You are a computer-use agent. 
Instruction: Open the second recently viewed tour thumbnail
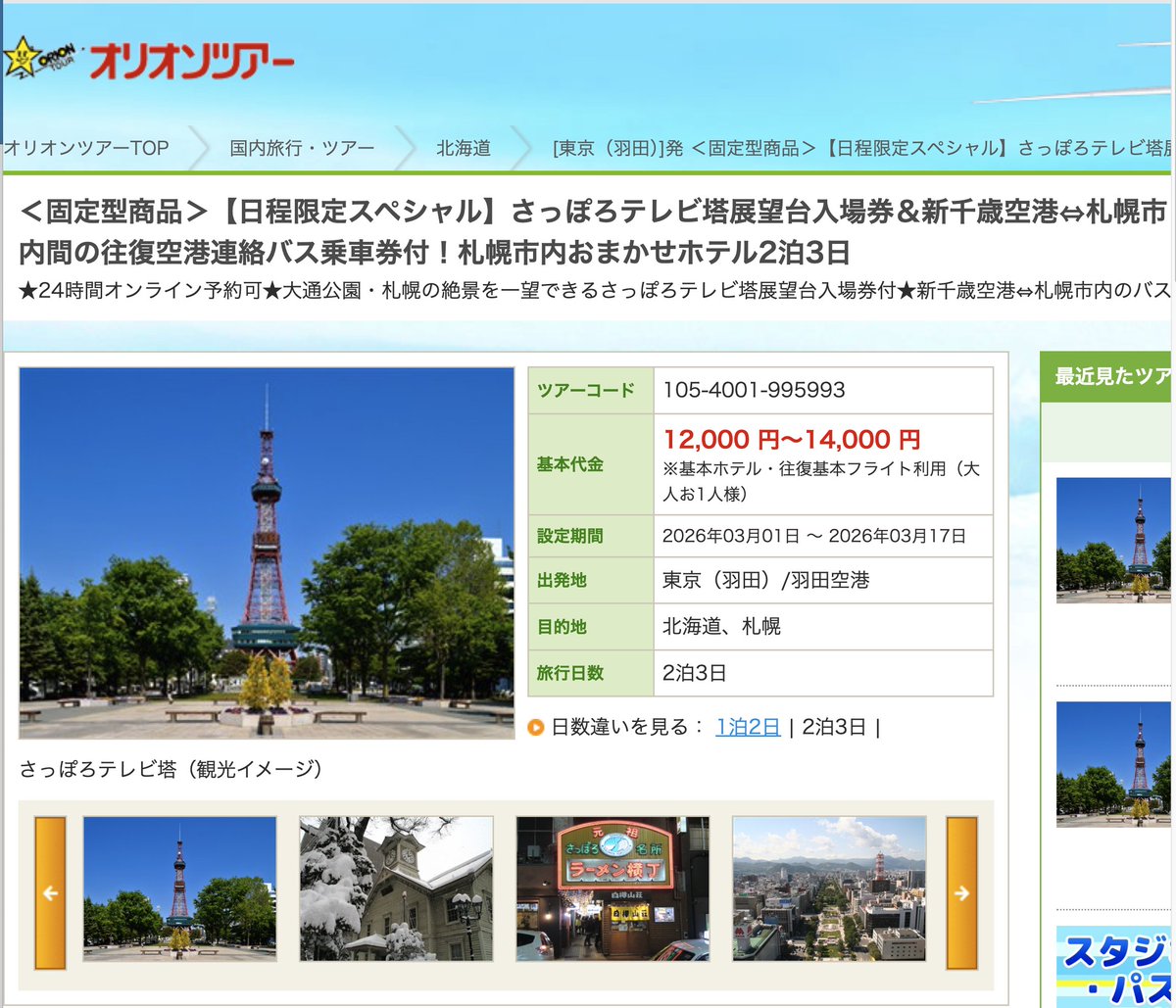tap(1114, 764)
